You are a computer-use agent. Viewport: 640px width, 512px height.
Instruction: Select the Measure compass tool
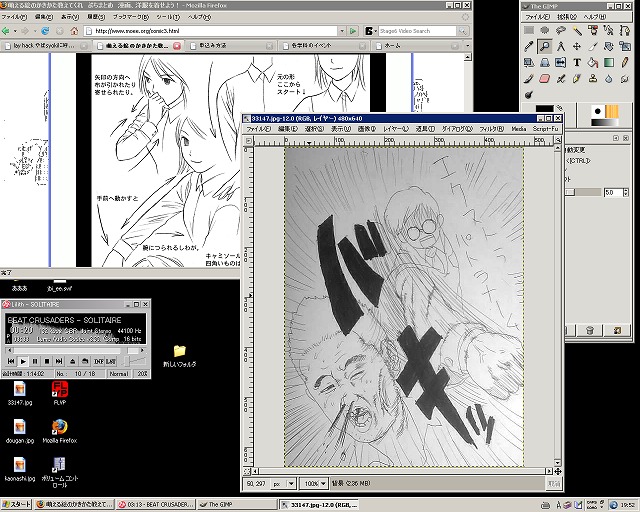[x=560, y=46]
